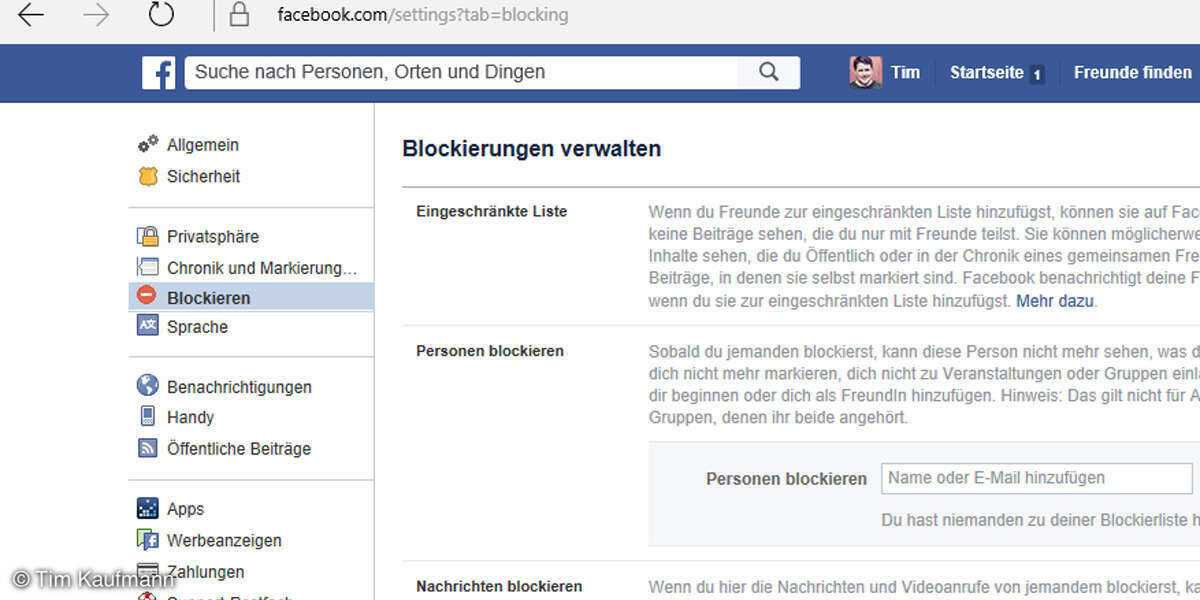Click the Benachrichtigungen globe icon
The image size is (1200, 600).
pyautogui.click(x=148, y=386)
